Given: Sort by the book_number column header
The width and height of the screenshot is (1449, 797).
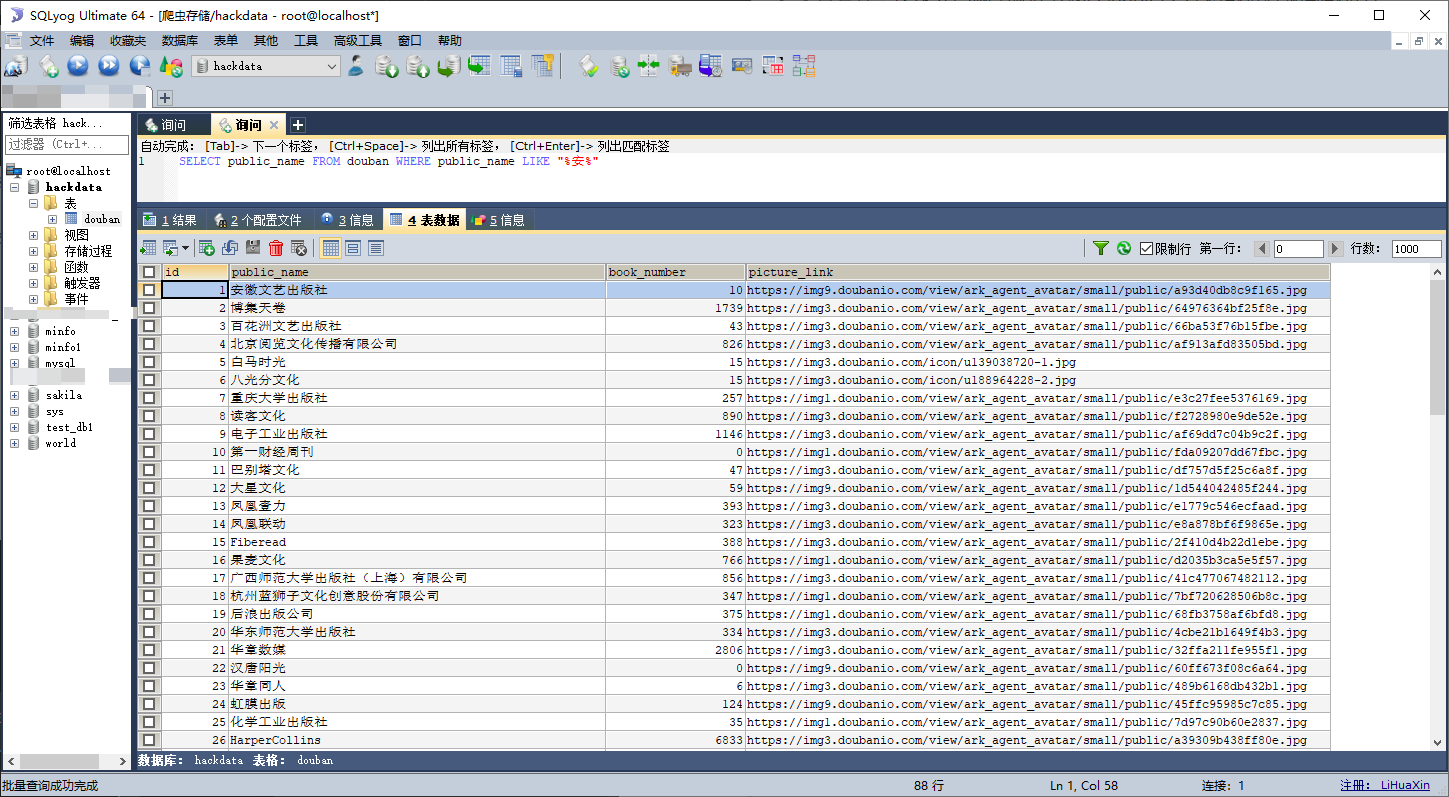Looking at the screenshot, I should [x=676, y=272].
